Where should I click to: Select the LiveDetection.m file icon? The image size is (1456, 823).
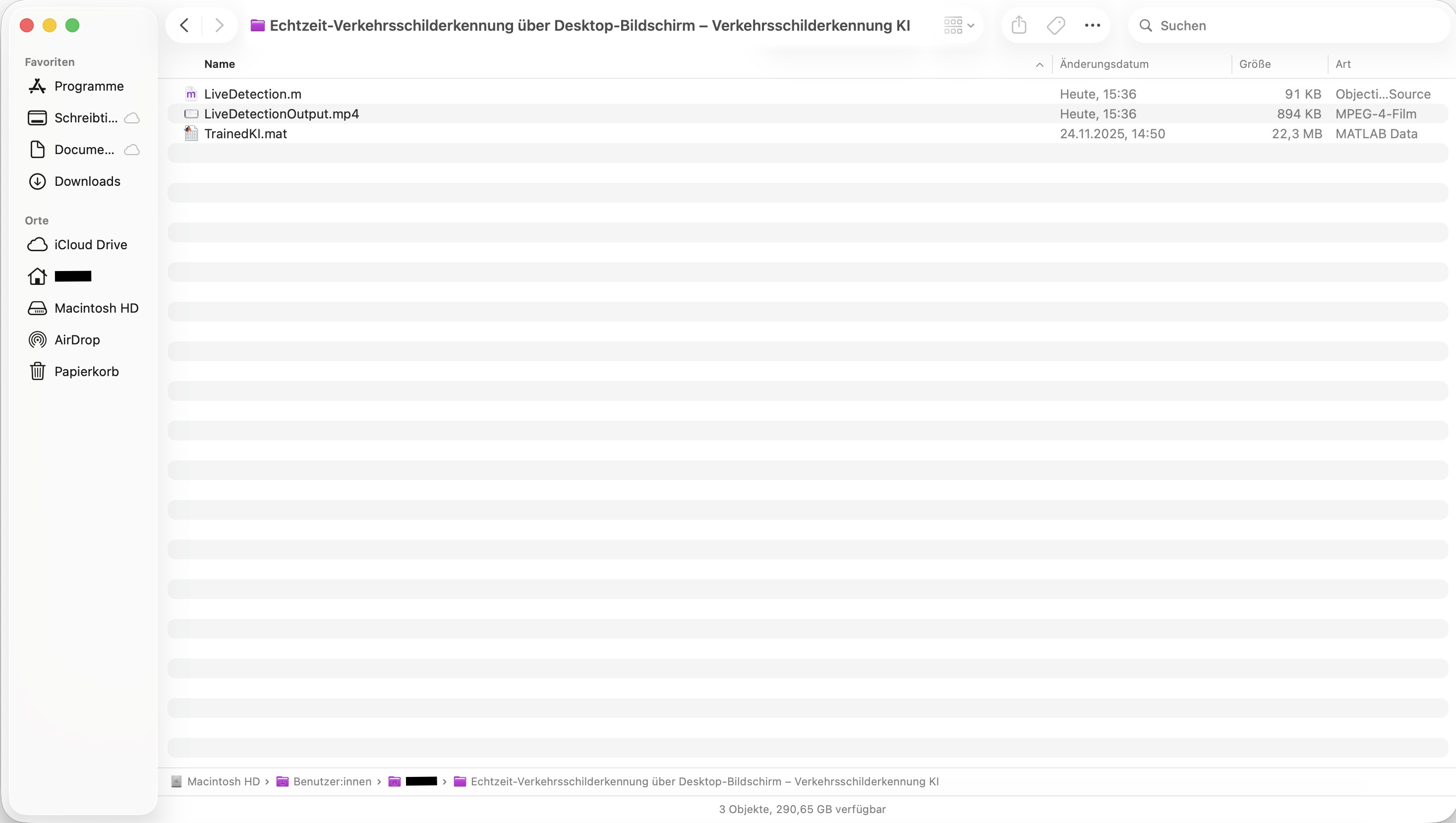pos(191,94)
